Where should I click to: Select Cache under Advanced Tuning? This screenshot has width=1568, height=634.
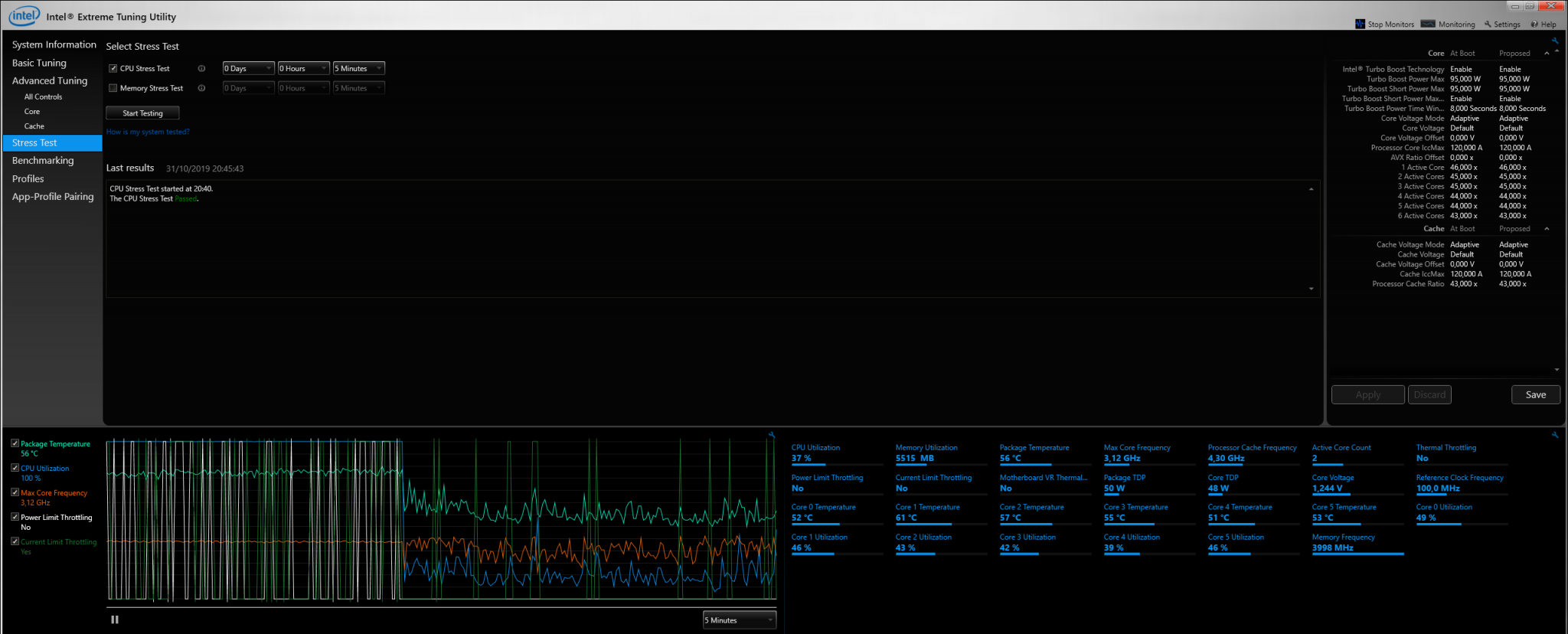[34, 126]
